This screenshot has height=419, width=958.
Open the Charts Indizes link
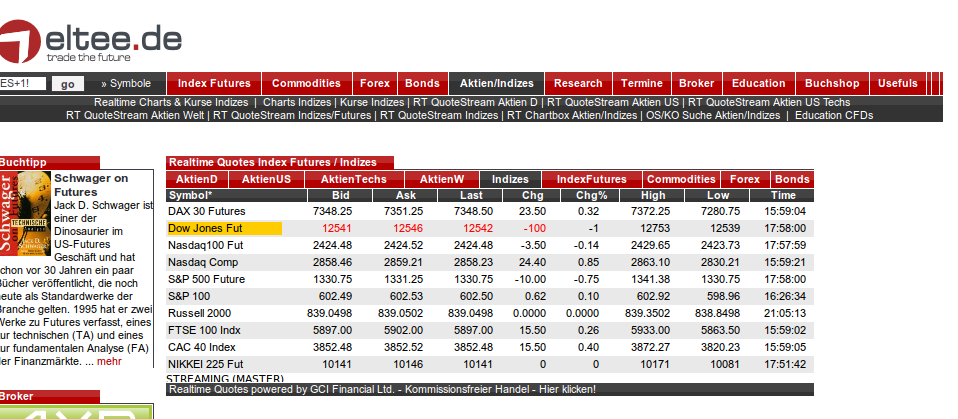[297, 102]
